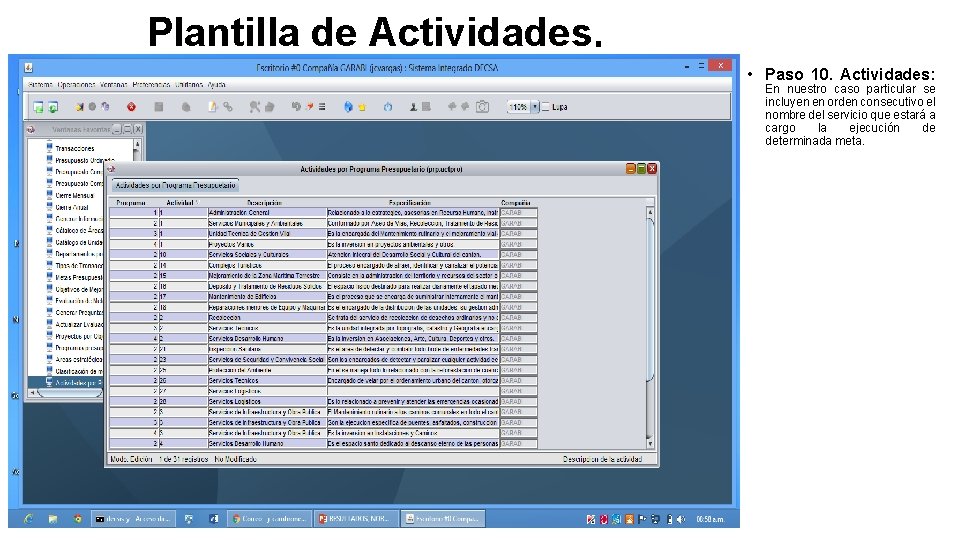960x540 pixels.
Task: Sort by the Actividad column header
Action: [182, 203]
